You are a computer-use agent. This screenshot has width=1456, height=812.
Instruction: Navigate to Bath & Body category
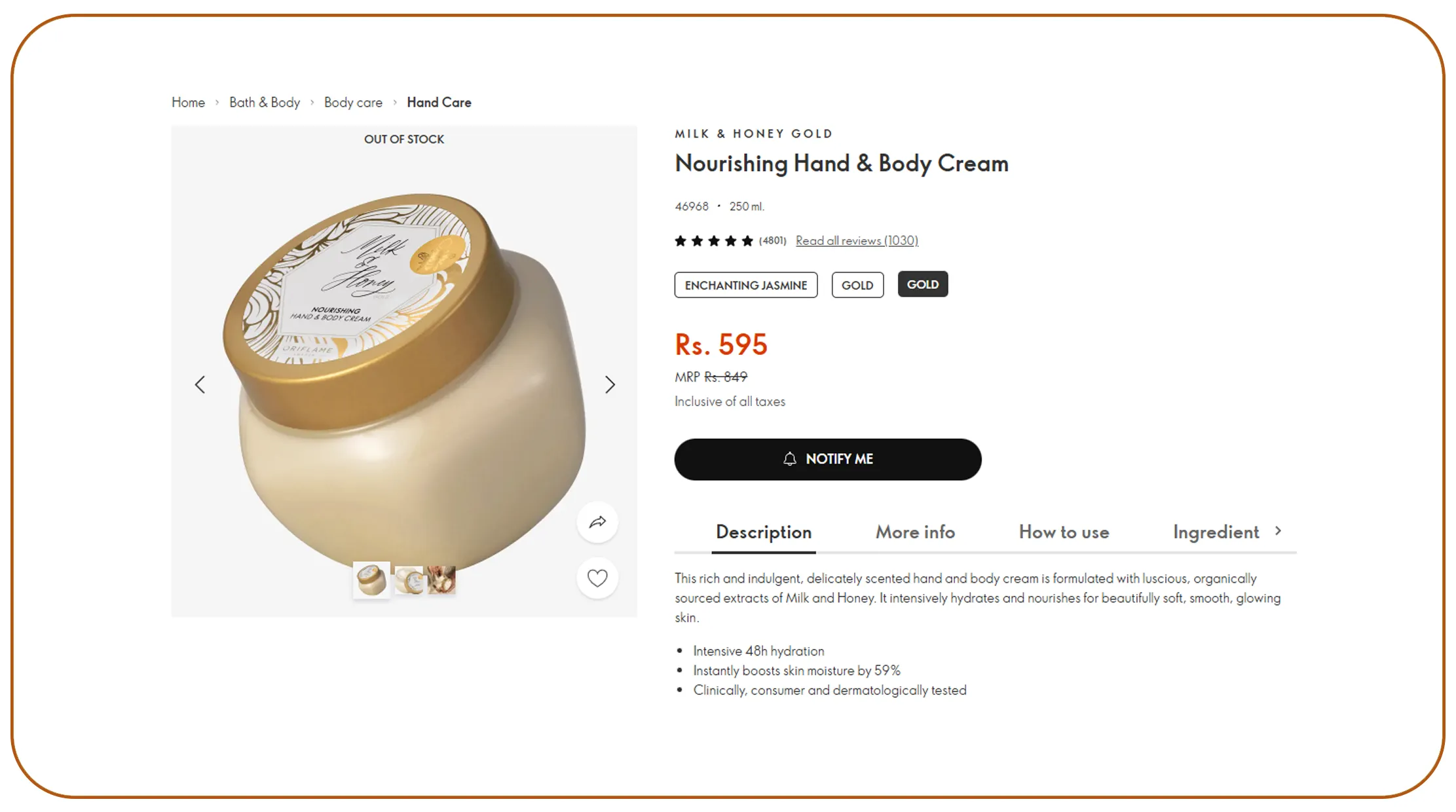[265, 102]
